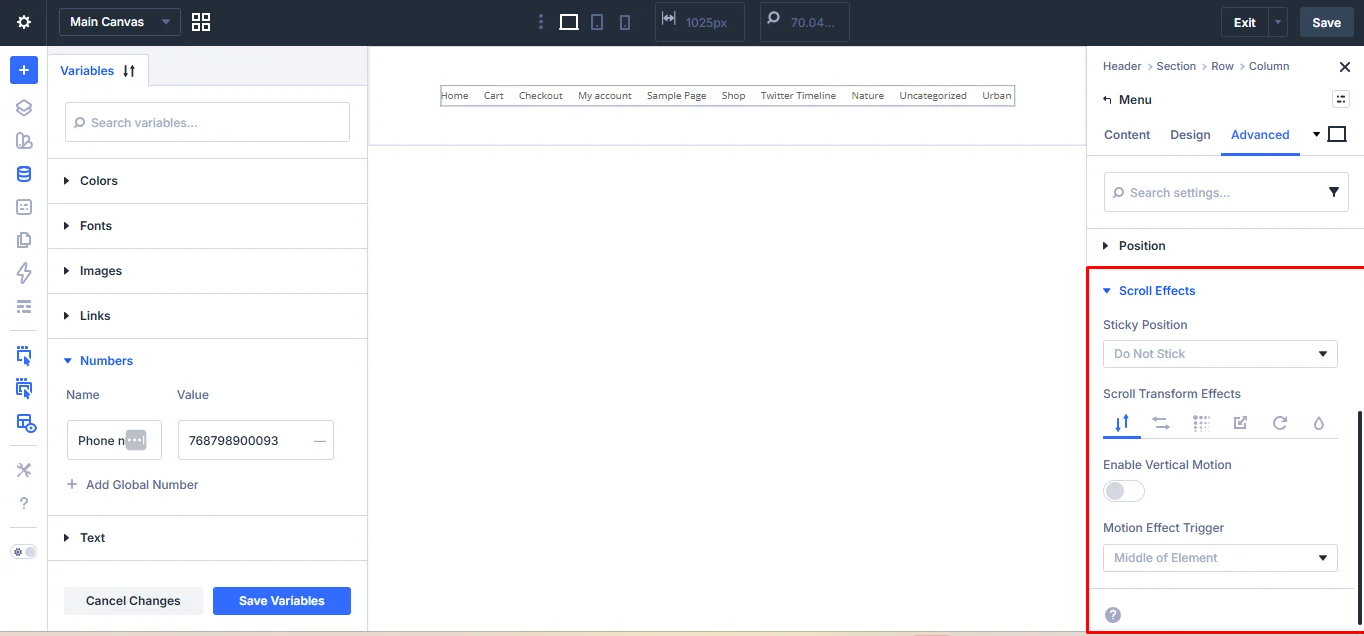The height and width of the screenshot is (636, 1364).
Task: Click the preset options icon beside Menu
Action: (1341, 99)
